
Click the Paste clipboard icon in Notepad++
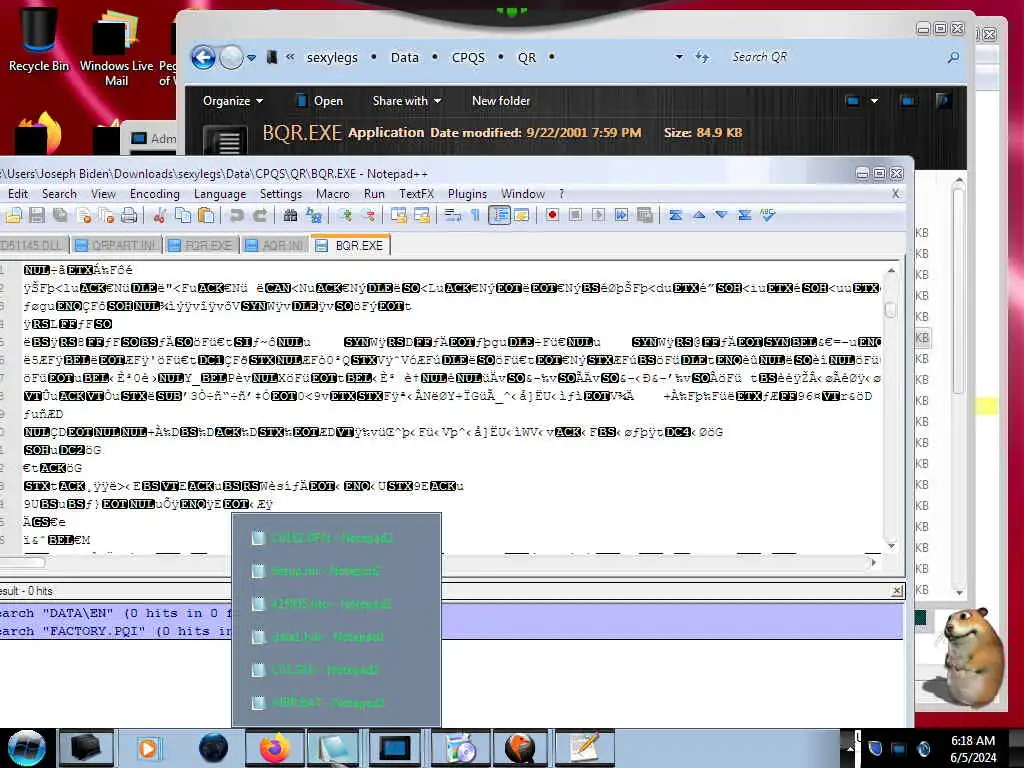[206, 215]
